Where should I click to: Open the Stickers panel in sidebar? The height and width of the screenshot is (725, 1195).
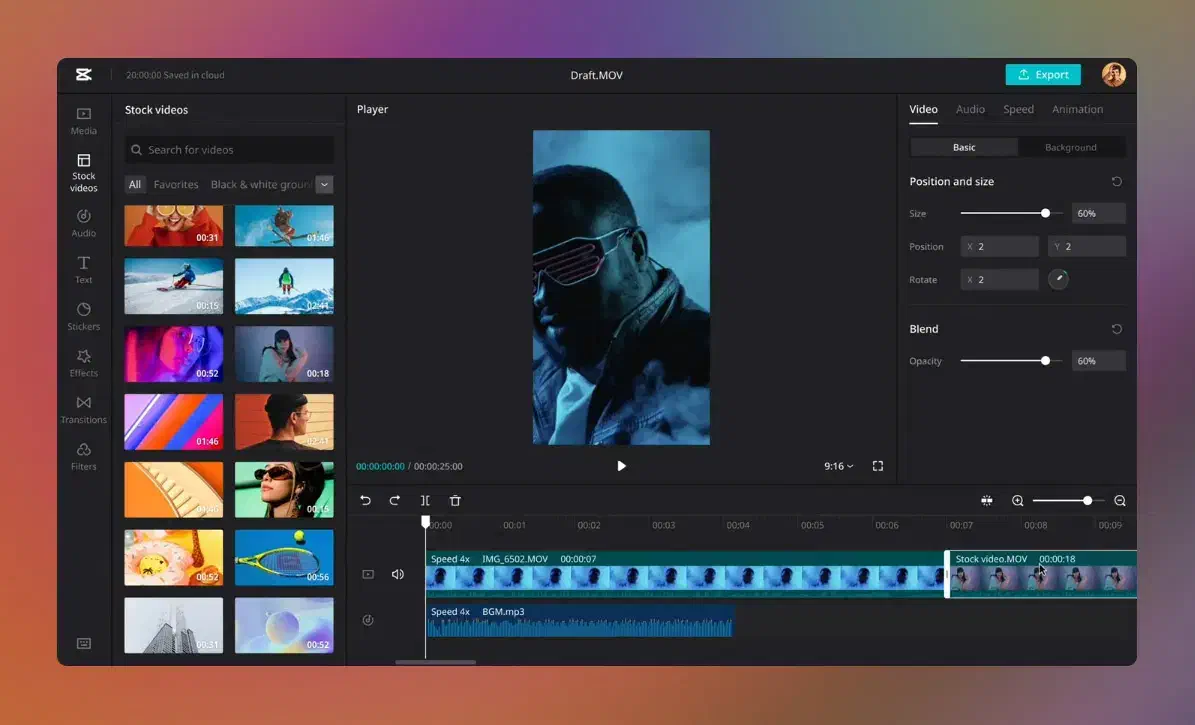84,315
